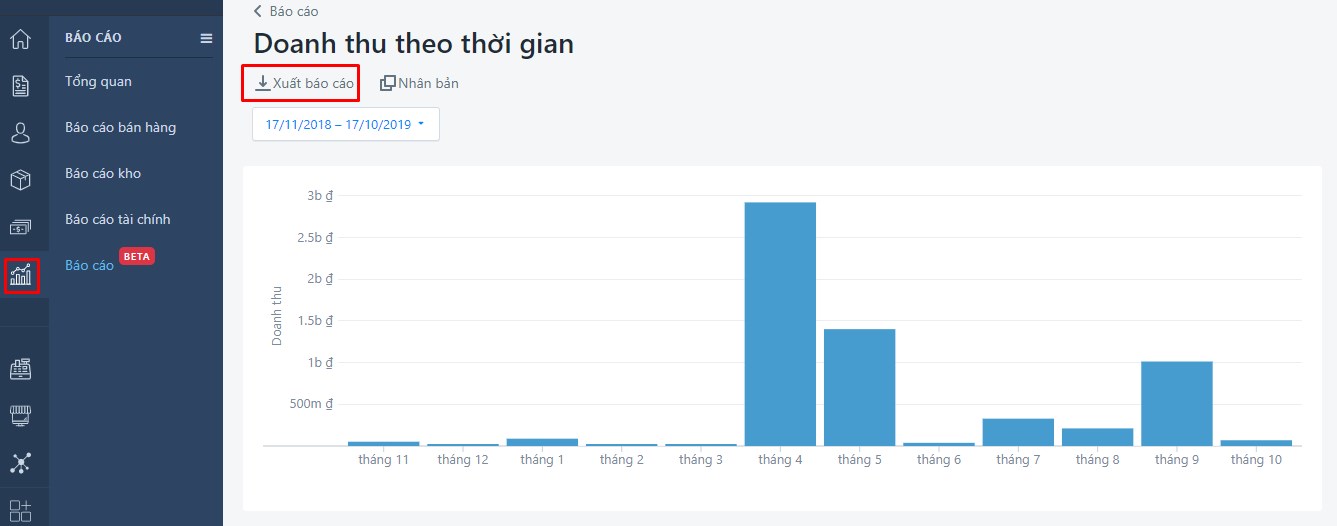Open the POS cash register icon
This screenshot has height=526, width=1337.
[x=19, y=369]
